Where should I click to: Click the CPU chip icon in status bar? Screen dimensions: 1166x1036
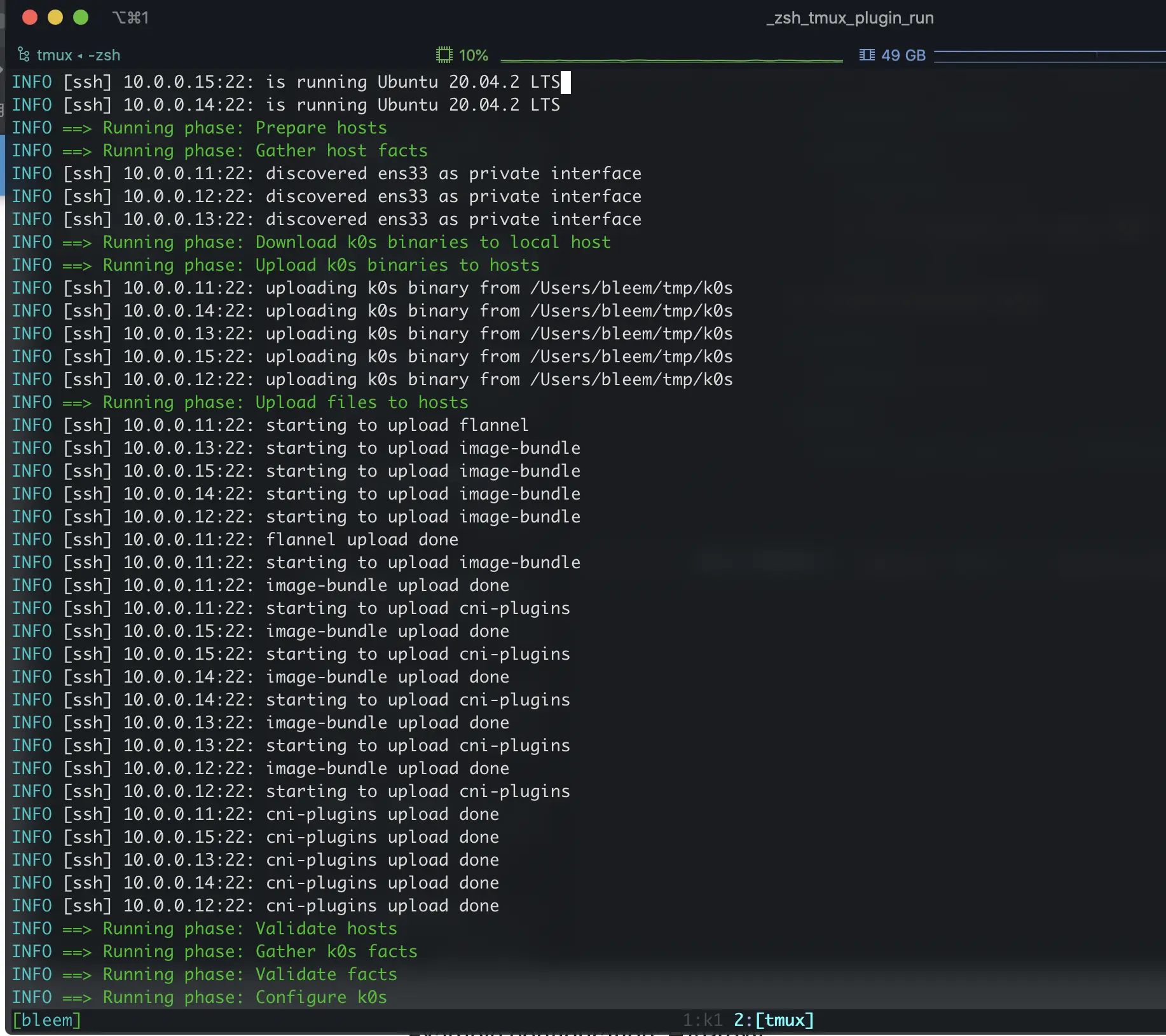(x=444, y=55)
